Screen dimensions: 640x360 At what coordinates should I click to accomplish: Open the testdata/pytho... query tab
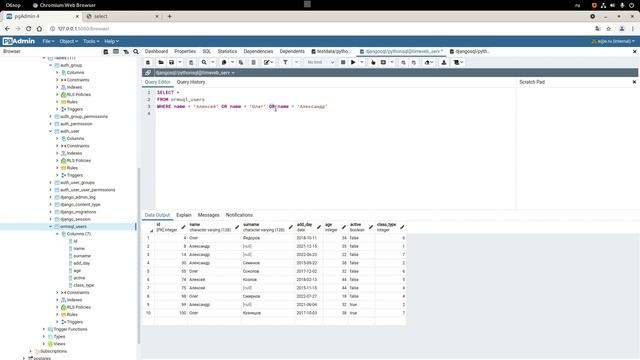331,51
